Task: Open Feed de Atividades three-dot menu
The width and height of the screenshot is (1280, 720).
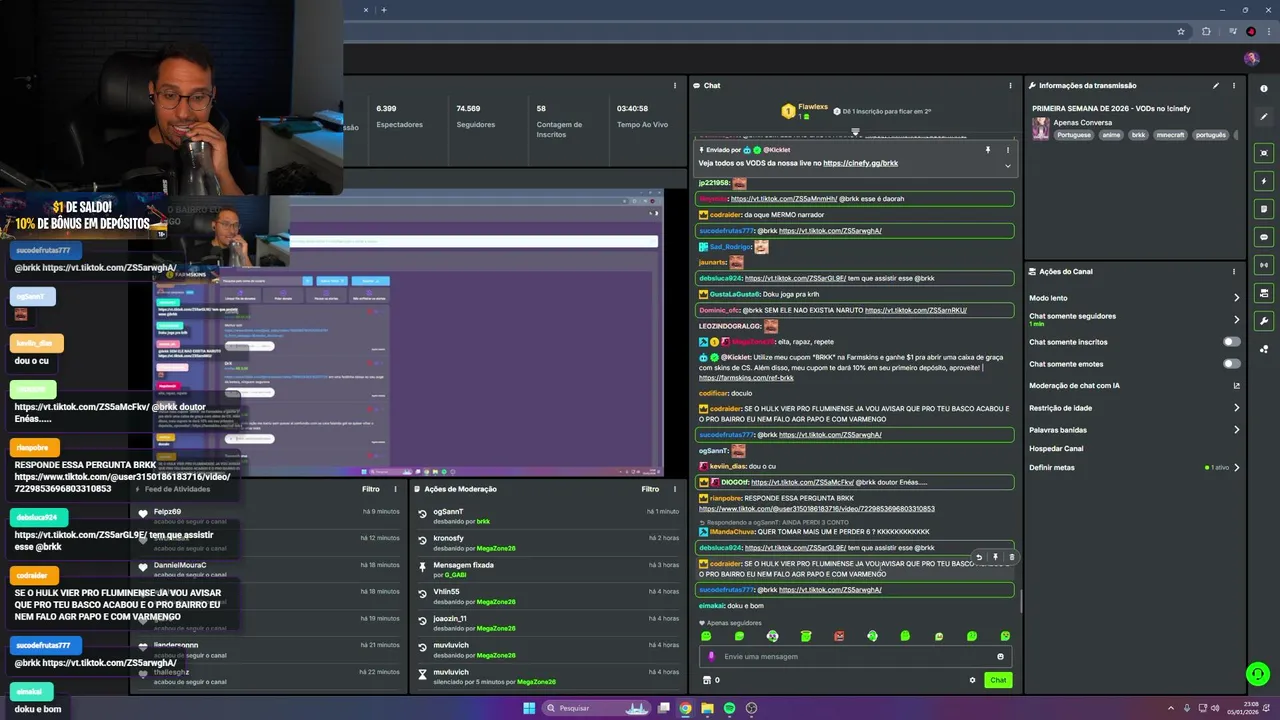Action: (x=393, y=489)
